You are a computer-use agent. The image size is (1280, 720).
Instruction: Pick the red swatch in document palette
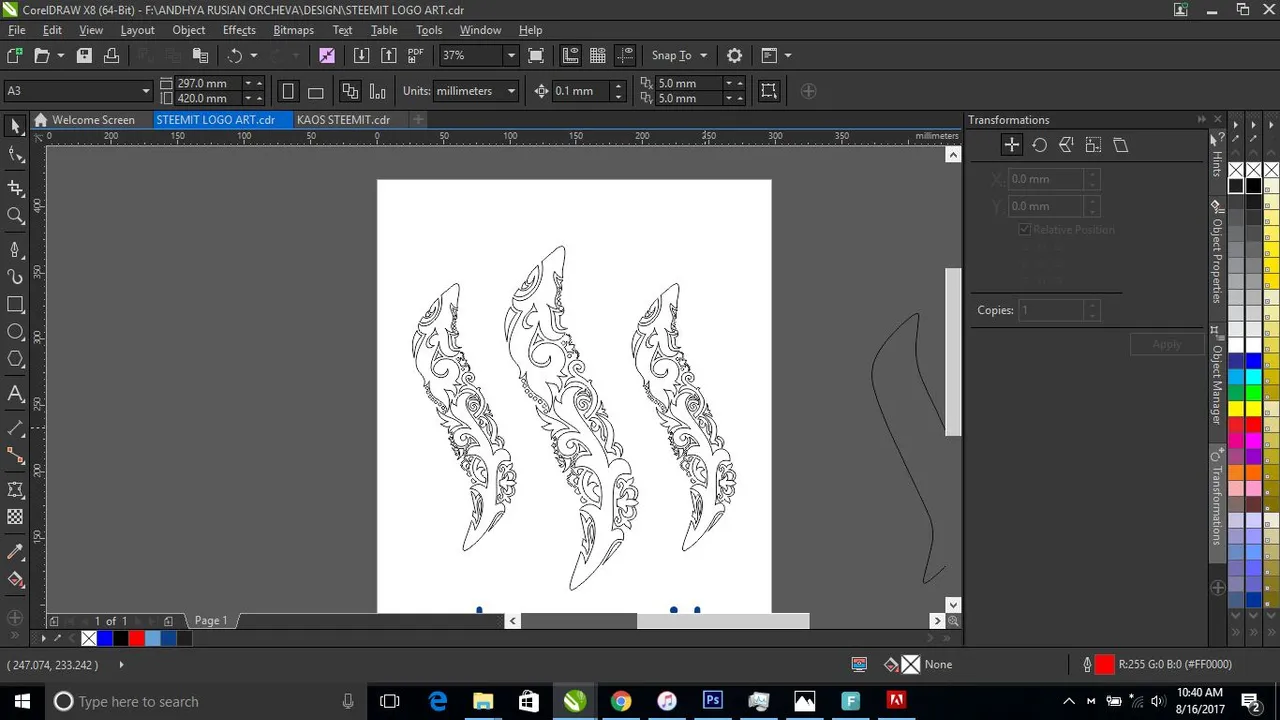pyautogui.click(x=136, y=638)
